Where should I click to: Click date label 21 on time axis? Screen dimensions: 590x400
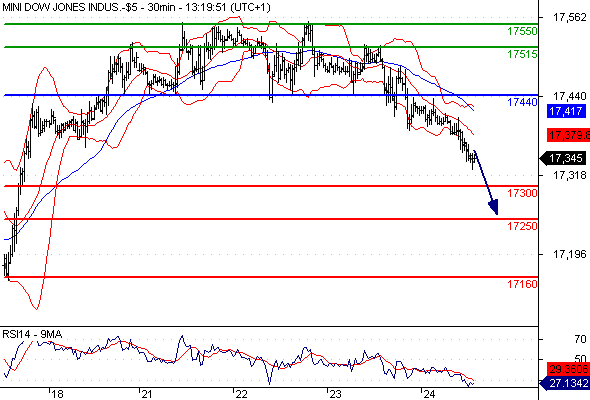(x=147, y=394)
